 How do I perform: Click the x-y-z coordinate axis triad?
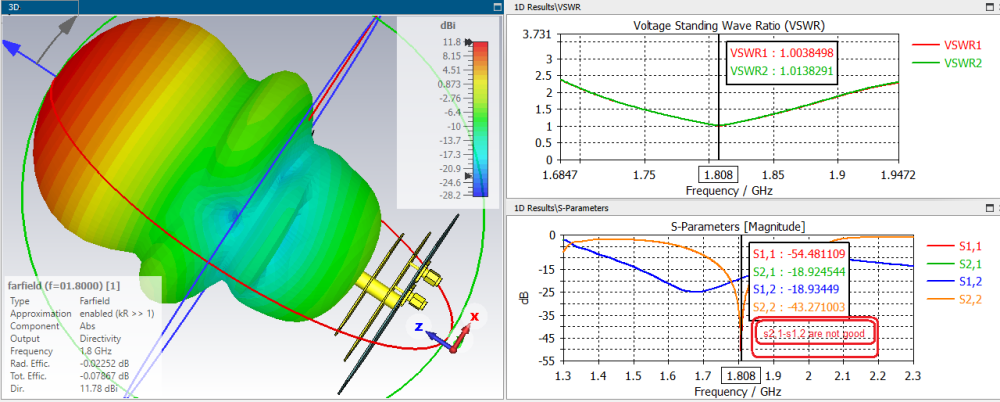tap(452, 329)
